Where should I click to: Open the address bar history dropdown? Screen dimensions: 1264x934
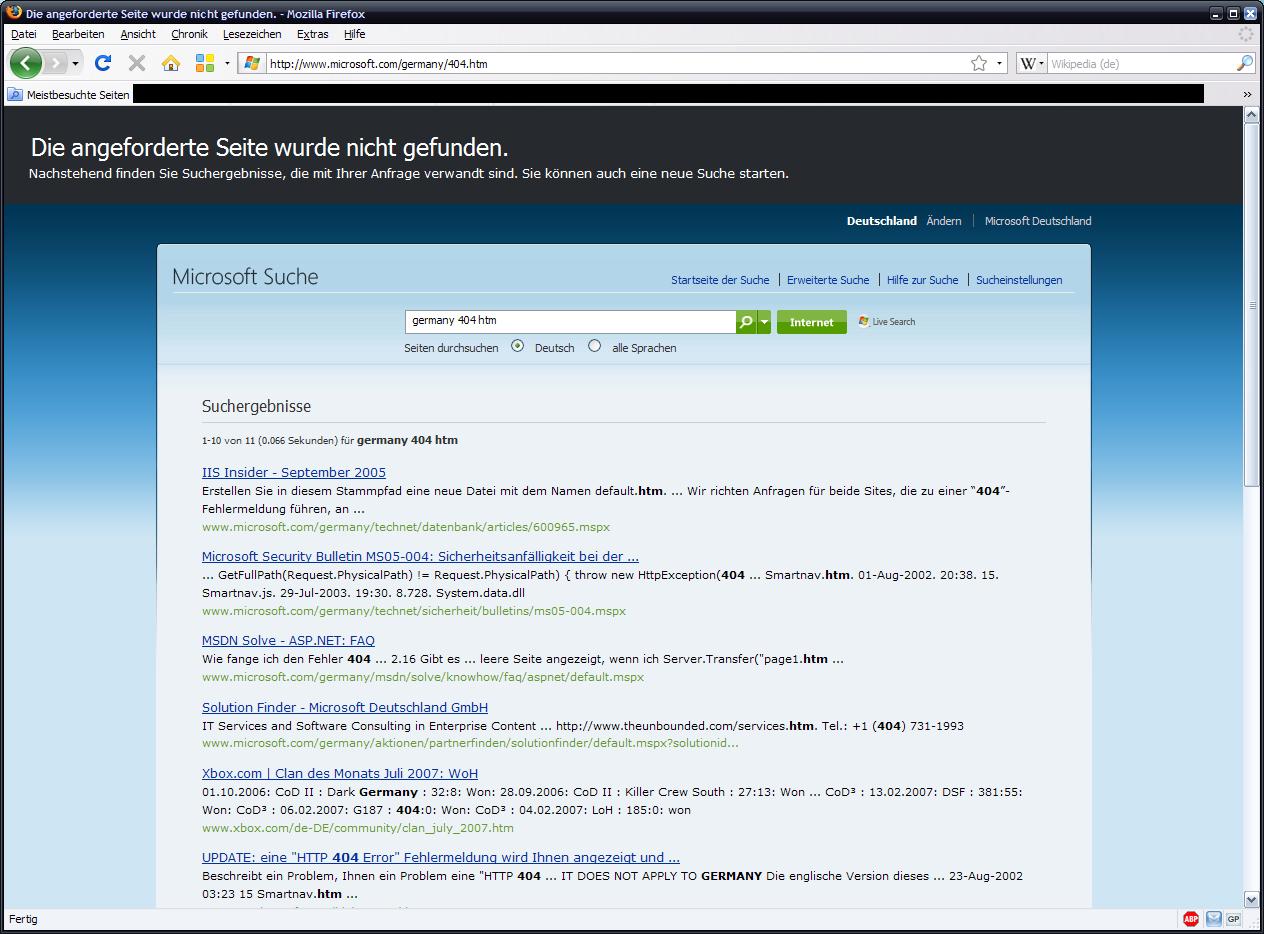999,63
